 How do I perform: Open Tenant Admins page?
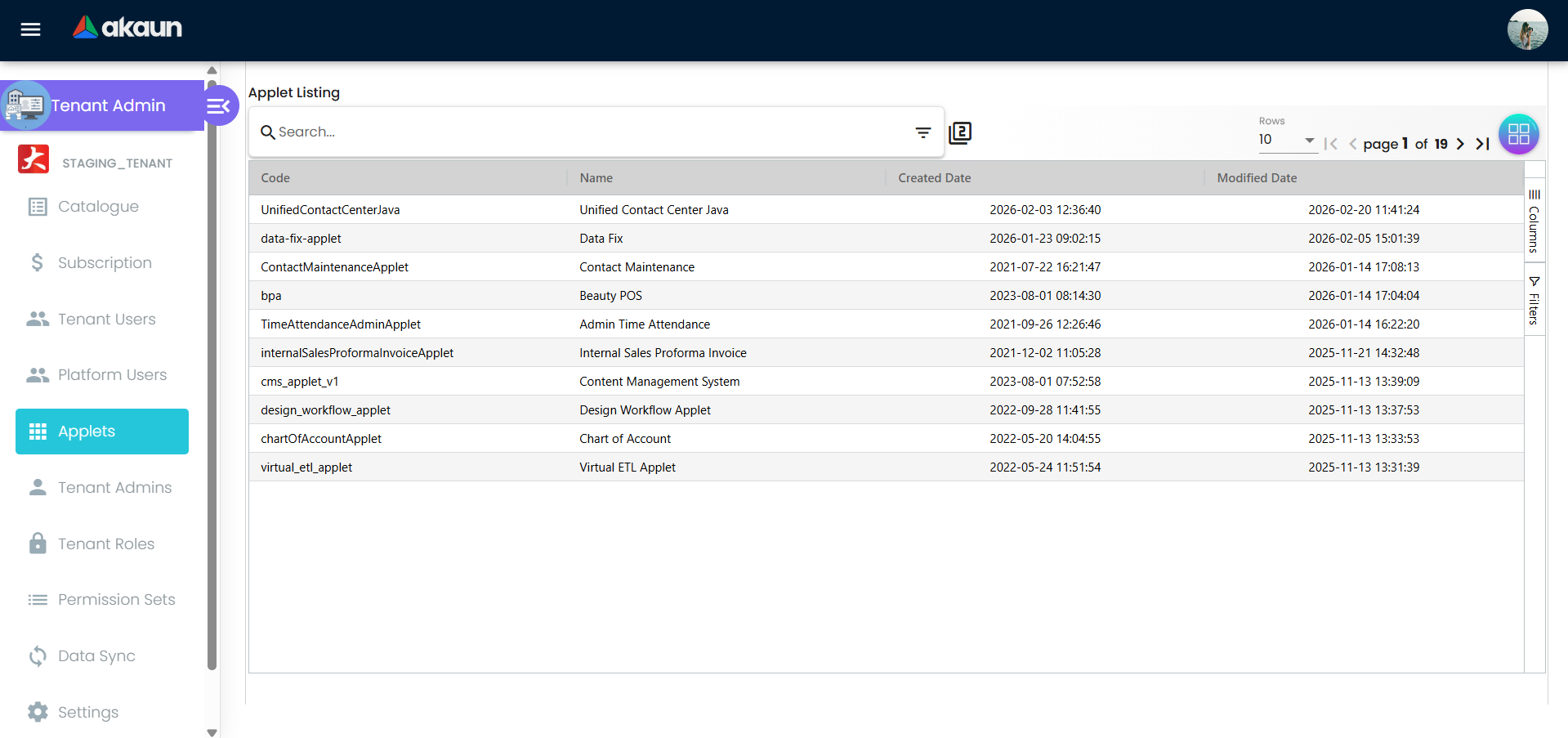(102, 488)
